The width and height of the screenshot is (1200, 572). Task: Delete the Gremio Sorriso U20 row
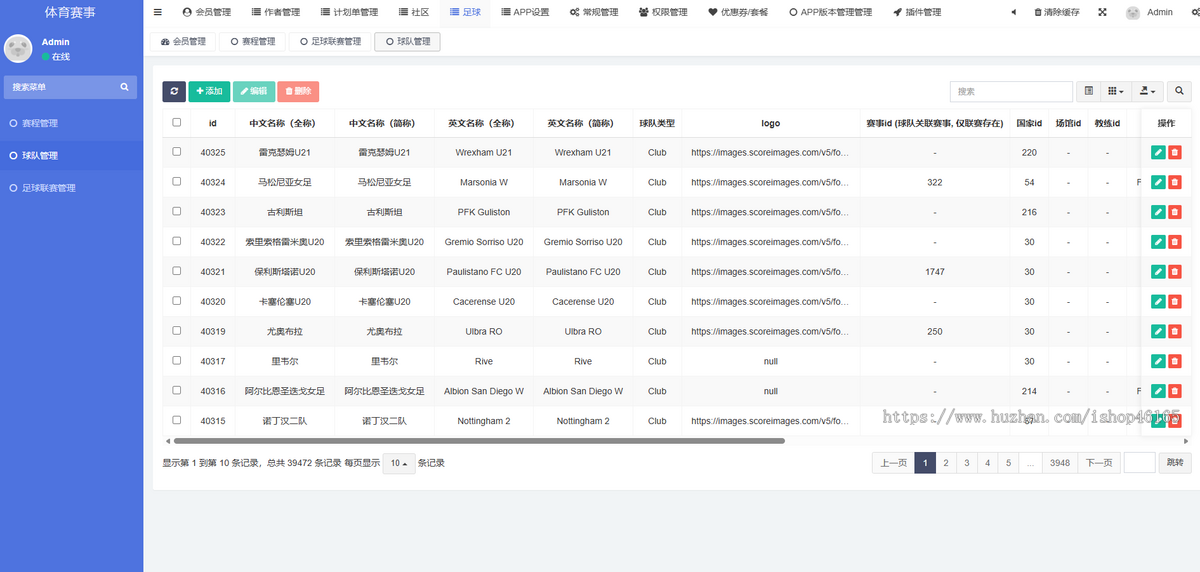1175,242
